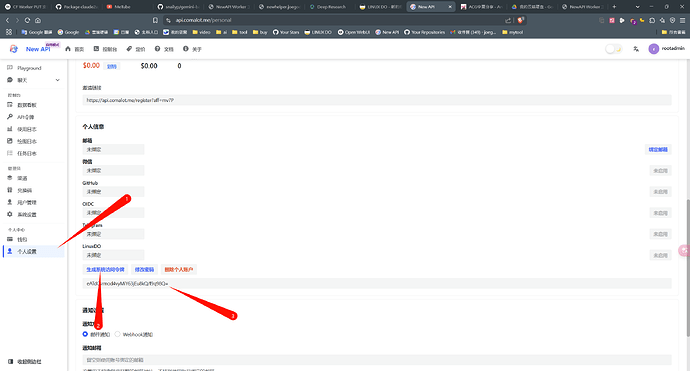Click the language translate icon
The width and height of the screenshot is (690, 371).
[636, 49]
